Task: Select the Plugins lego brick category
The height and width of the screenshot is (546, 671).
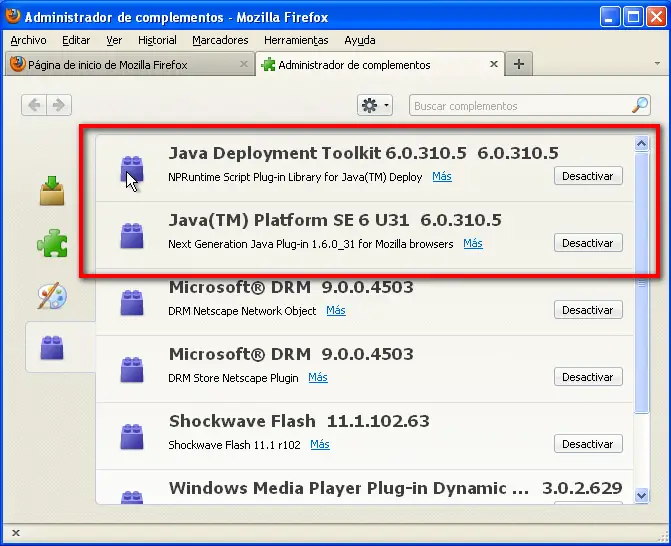Action: coord(52,347)
